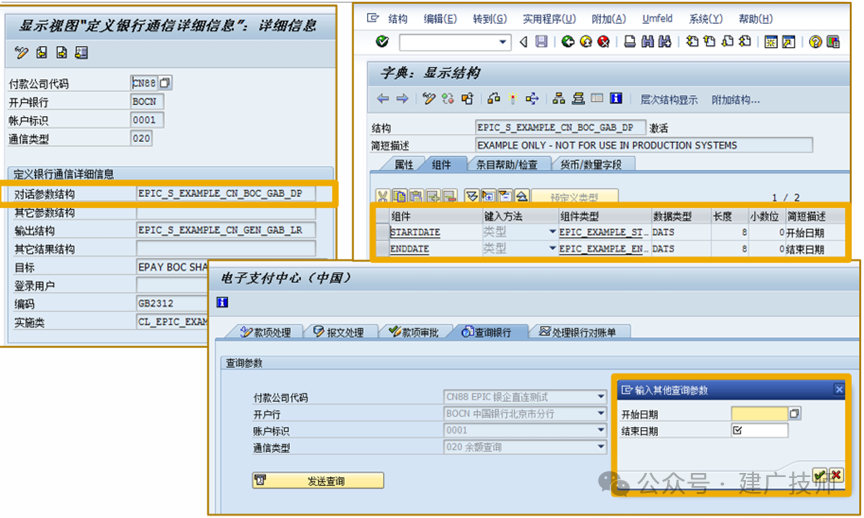Image resolution: width=864 pixels, height=518 pixels.
Task: Click the Where-Used List icon
Action: coord(532,99)
